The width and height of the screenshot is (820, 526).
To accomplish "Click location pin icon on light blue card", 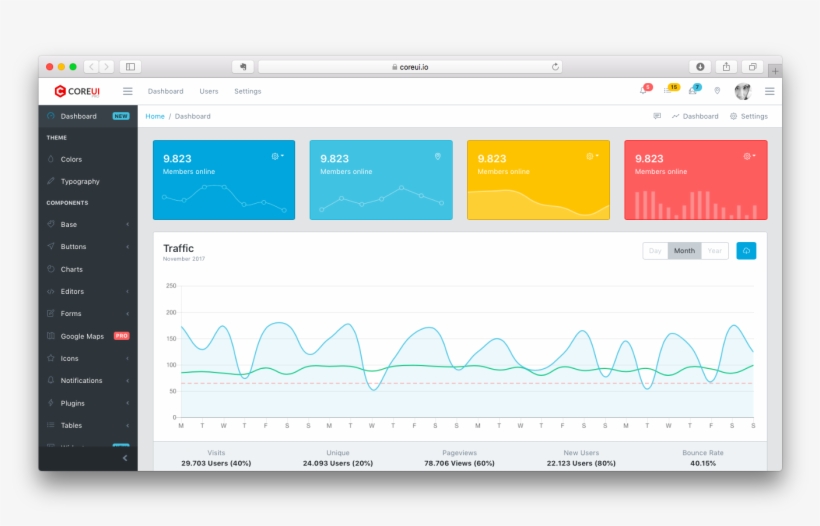I will tap(437, 156).
